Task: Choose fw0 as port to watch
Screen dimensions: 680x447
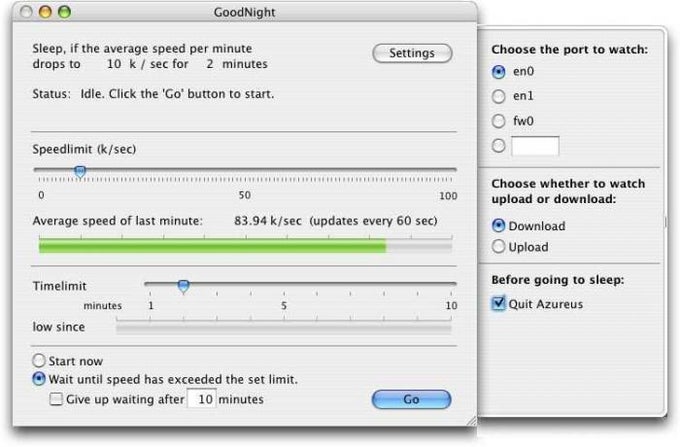Action: pyautogui.click(x=499, y=121)
